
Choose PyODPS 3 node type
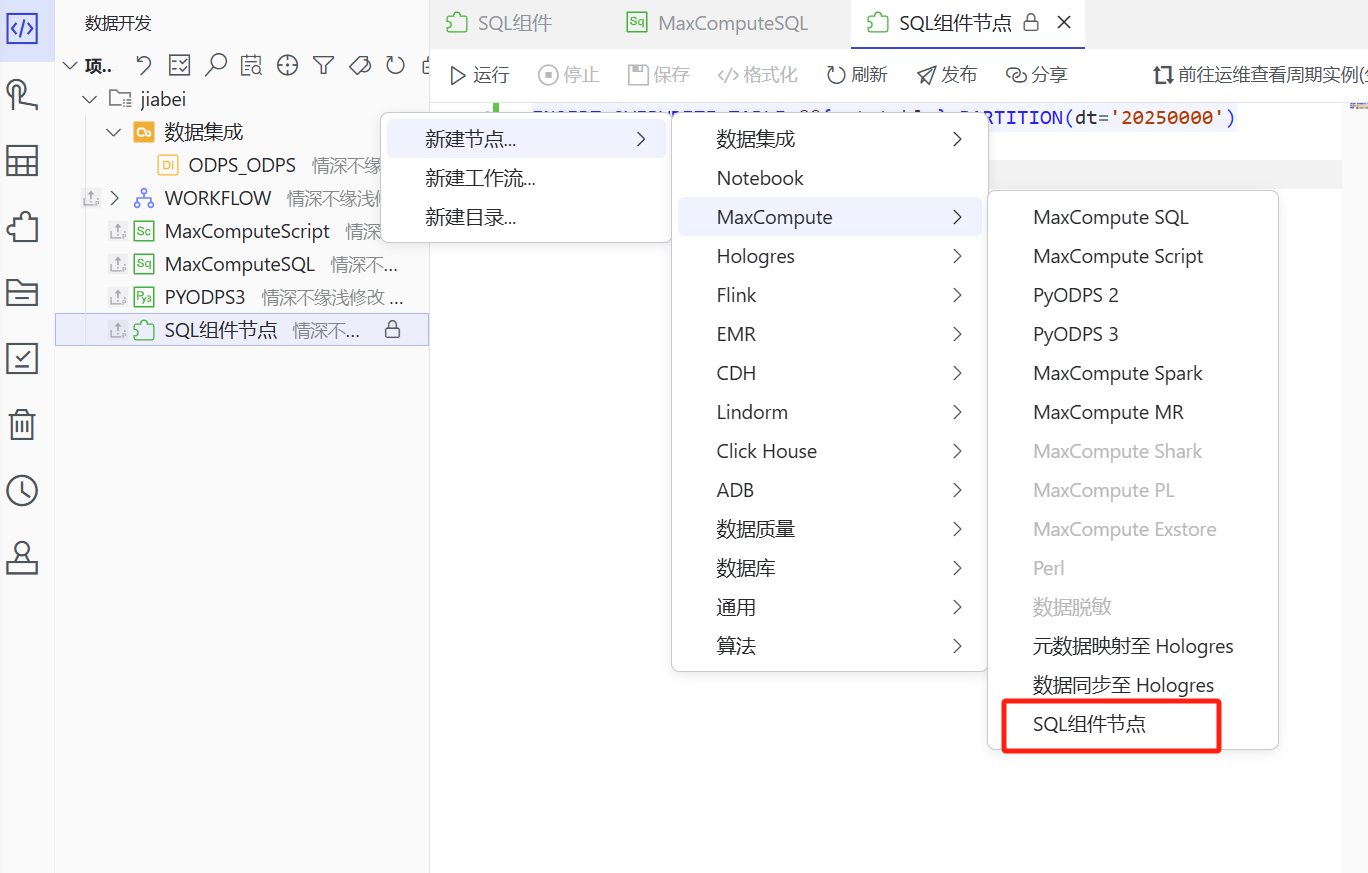coord(1133,334)
